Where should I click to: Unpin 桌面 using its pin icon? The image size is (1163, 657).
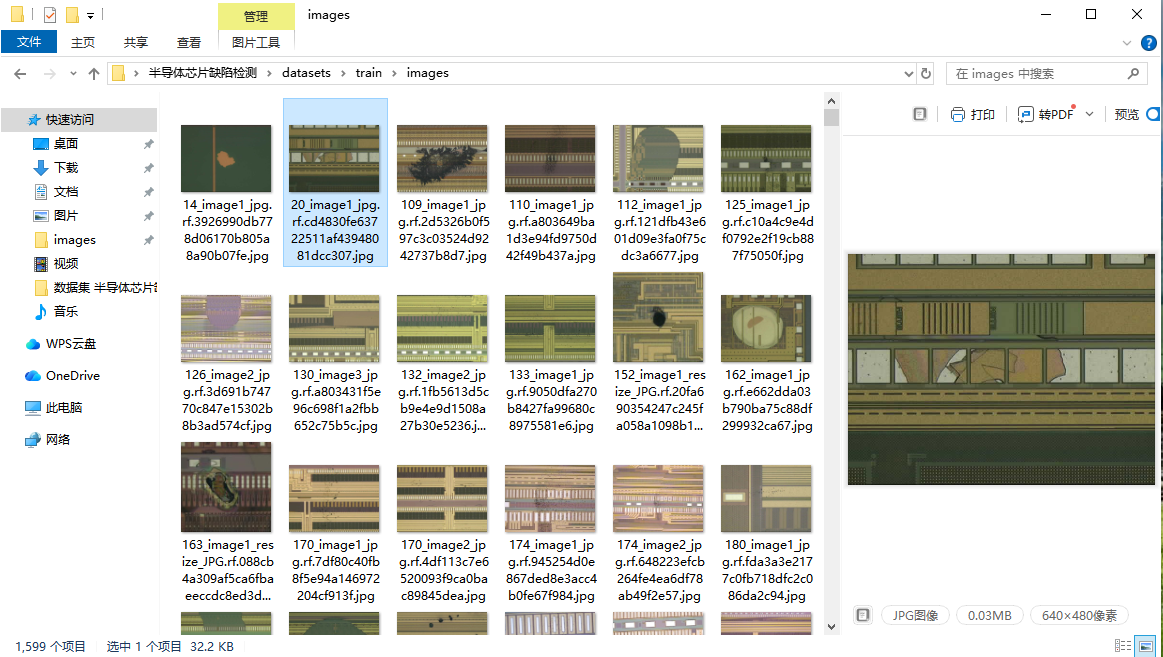click(x=148, y=144)
